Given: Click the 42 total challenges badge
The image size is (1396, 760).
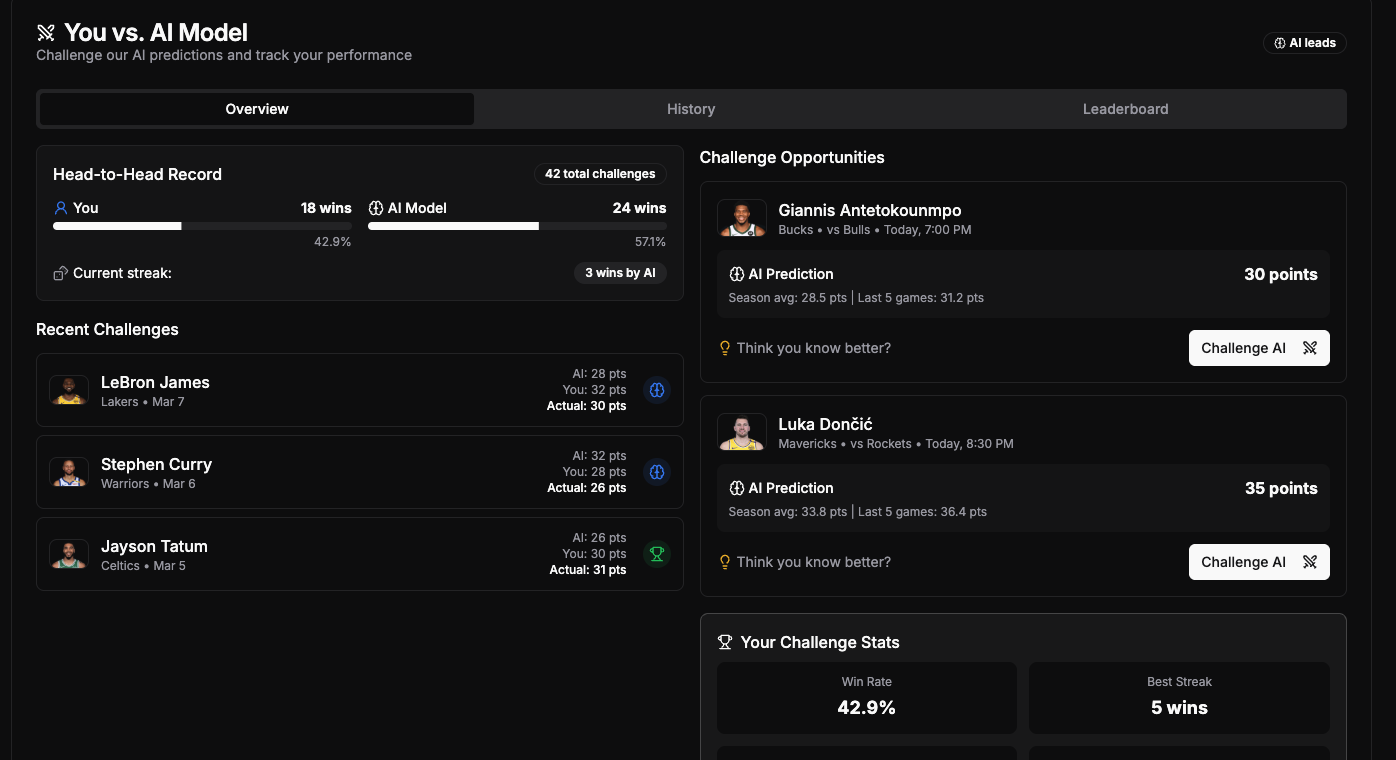Looking at the screenshot, I should 600,174.
